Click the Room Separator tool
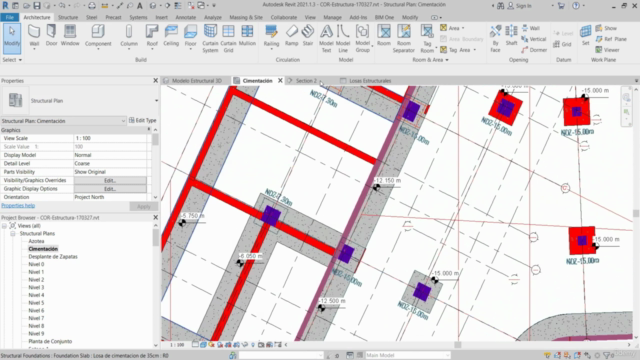640x360 pixels. coord(404,38)
